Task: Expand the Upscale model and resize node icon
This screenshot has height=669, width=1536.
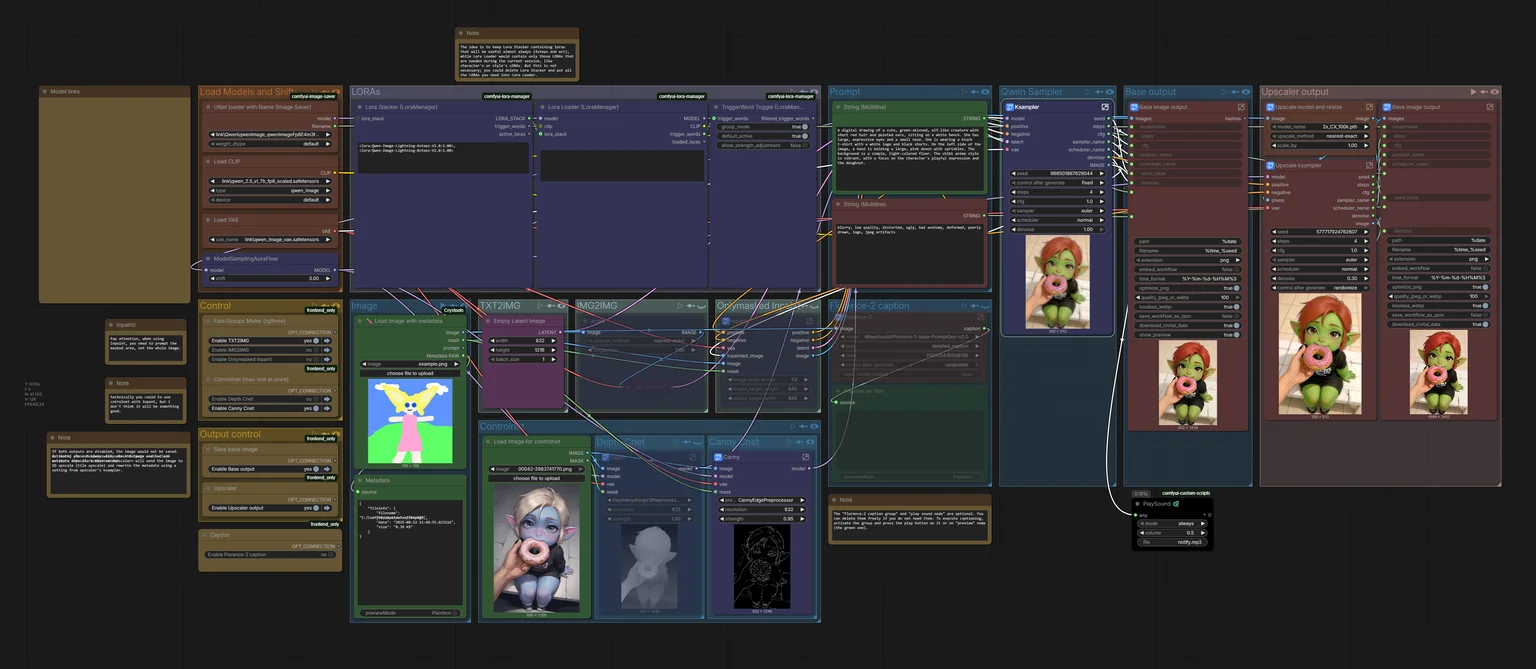Action: coord(1369,107)
